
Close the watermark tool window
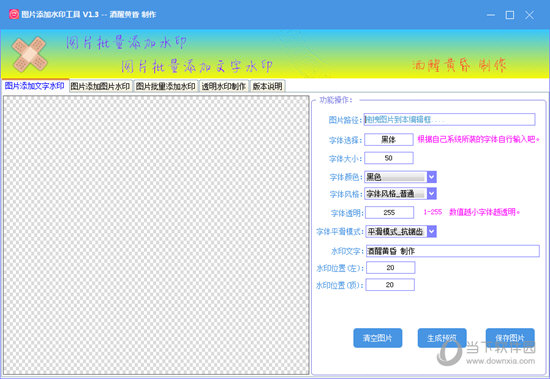(529, 15)
